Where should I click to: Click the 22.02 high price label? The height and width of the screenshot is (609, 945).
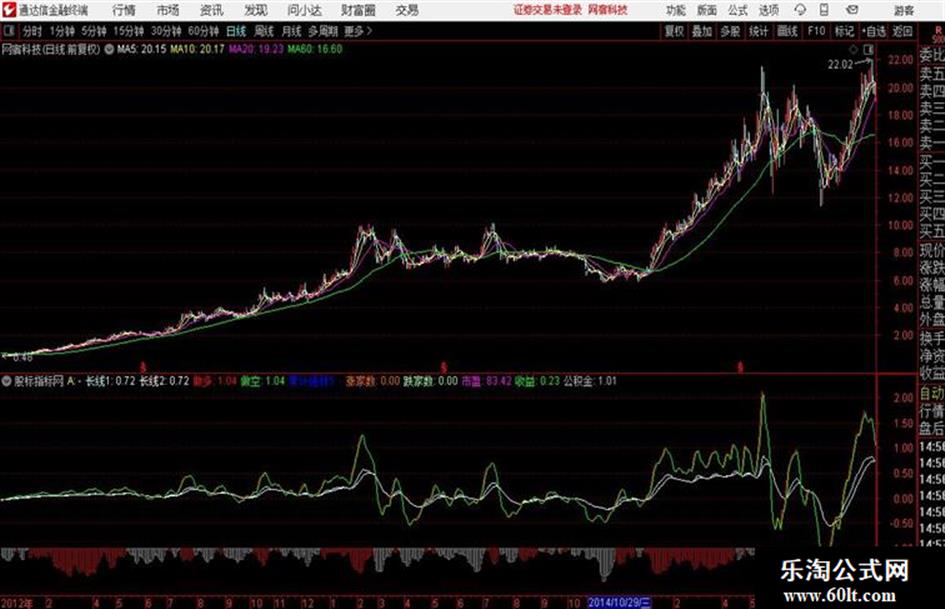click(x=840, y=65)
